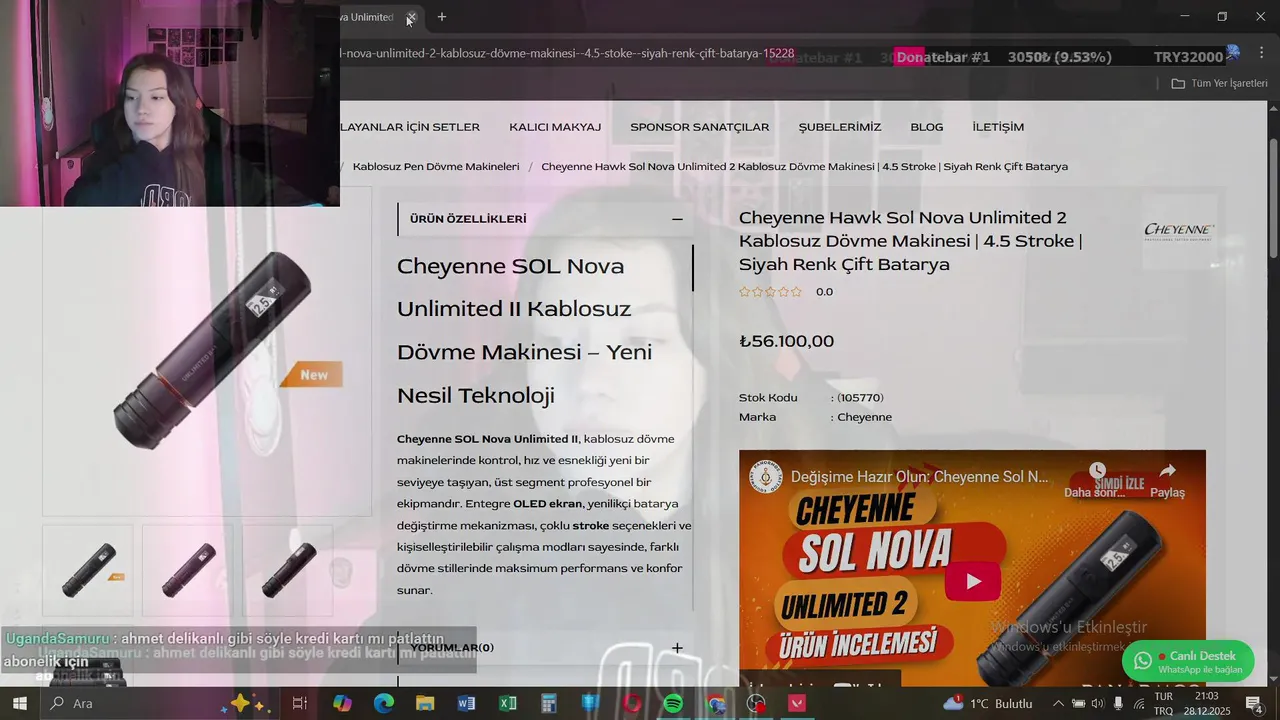Open Microsoft Copilot from taskbar
The height and width of the screenshot is (720, 1280).
(342, 703)
